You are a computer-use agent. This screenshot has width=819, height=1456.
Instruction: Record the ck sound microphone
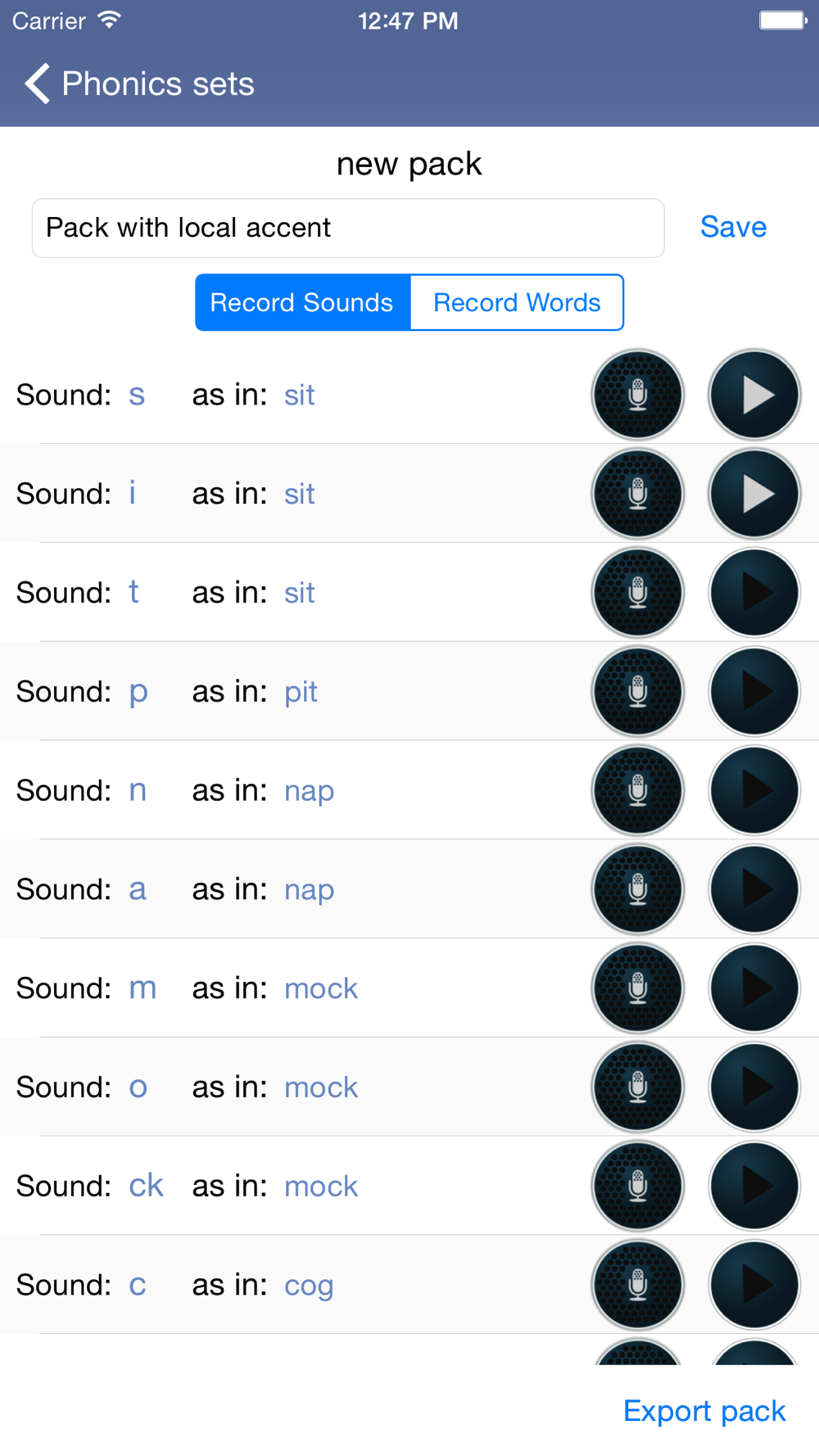pos(637,1187)
